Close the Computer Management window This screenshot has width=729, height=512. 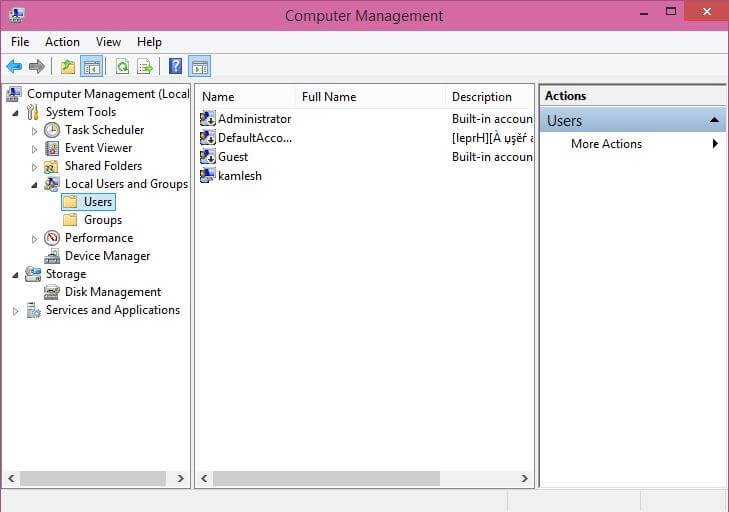tap(707, 11)
